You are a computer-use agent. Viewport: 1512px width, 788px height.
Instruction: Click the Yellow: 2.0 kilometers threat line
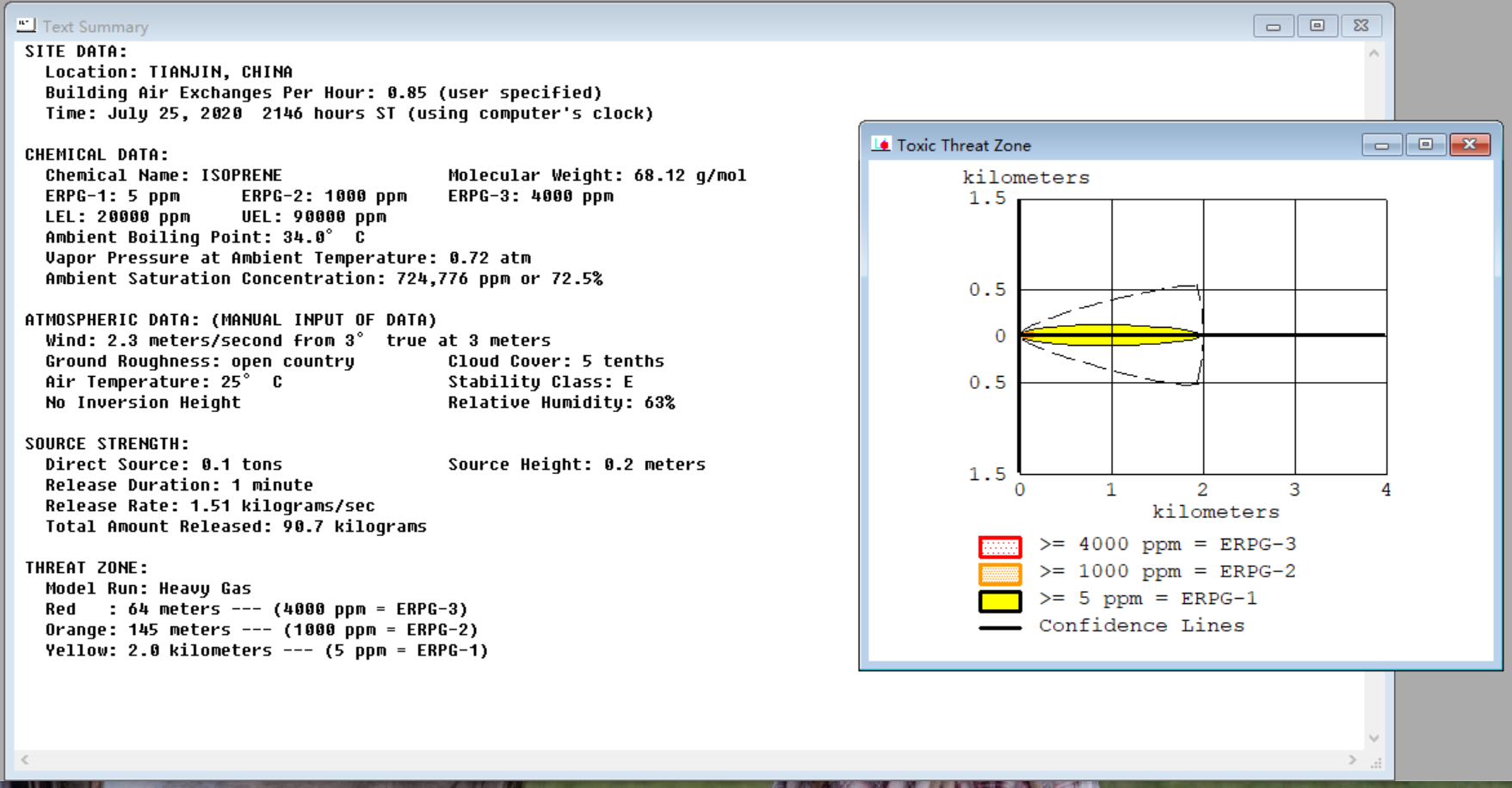(267, 650)
